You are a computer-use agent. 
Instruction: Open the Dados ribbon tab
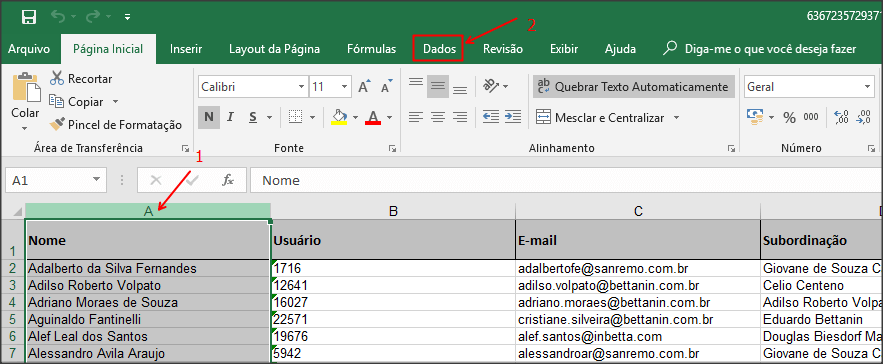(x=439, y=49)
